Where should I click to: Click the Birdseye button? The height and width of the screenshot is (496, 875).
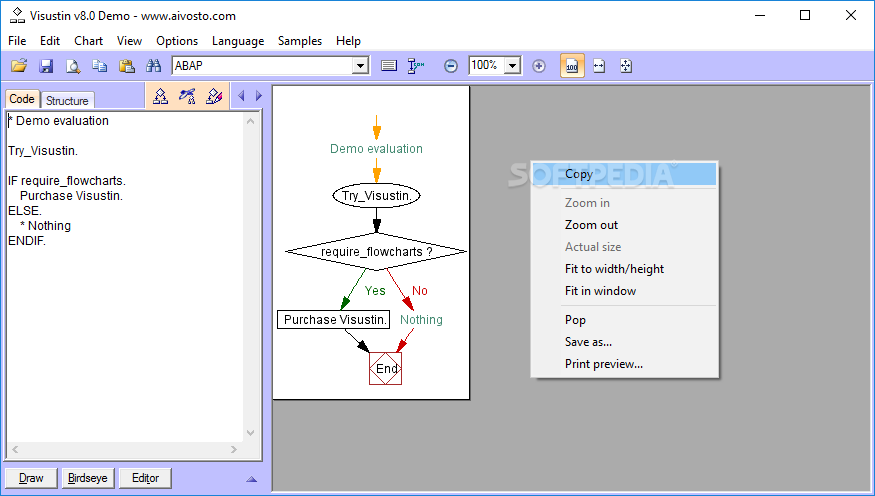tap(88, 478)
